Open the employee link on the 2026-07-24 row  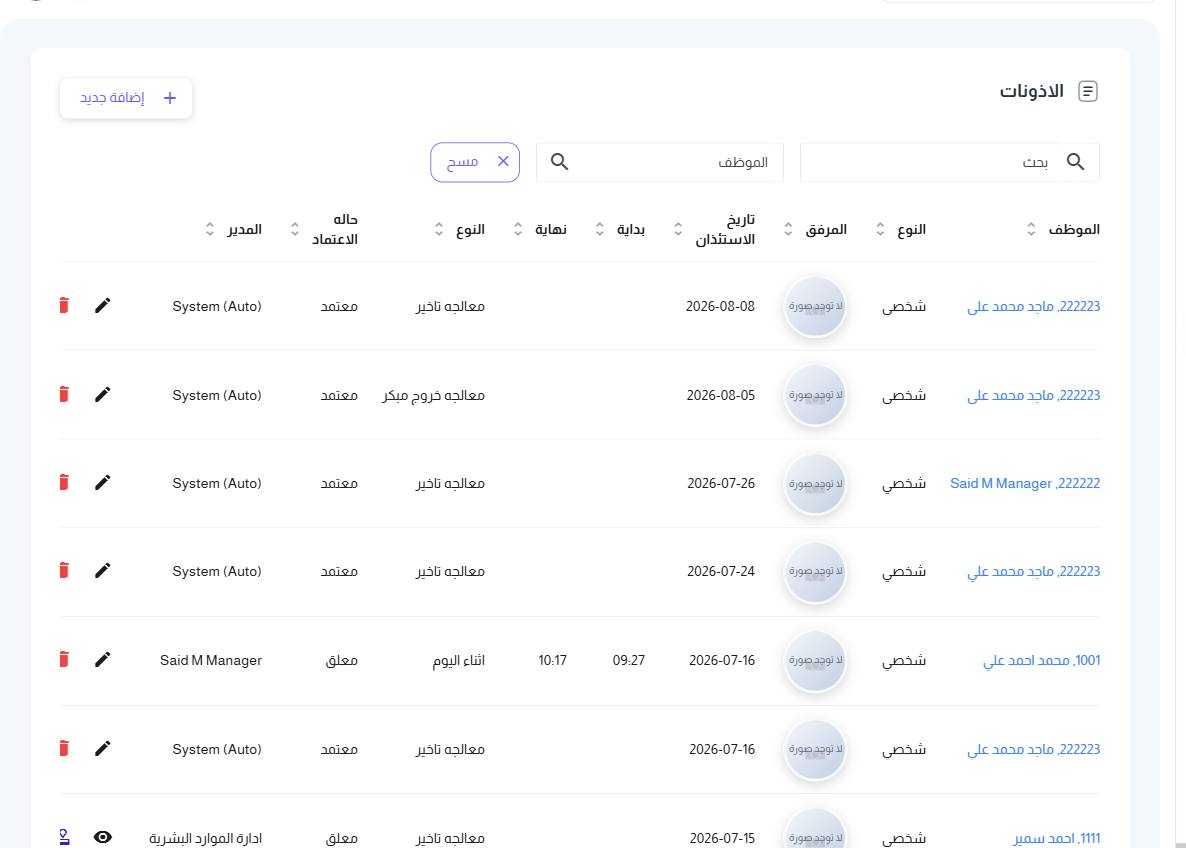[x=1033, y=571]
